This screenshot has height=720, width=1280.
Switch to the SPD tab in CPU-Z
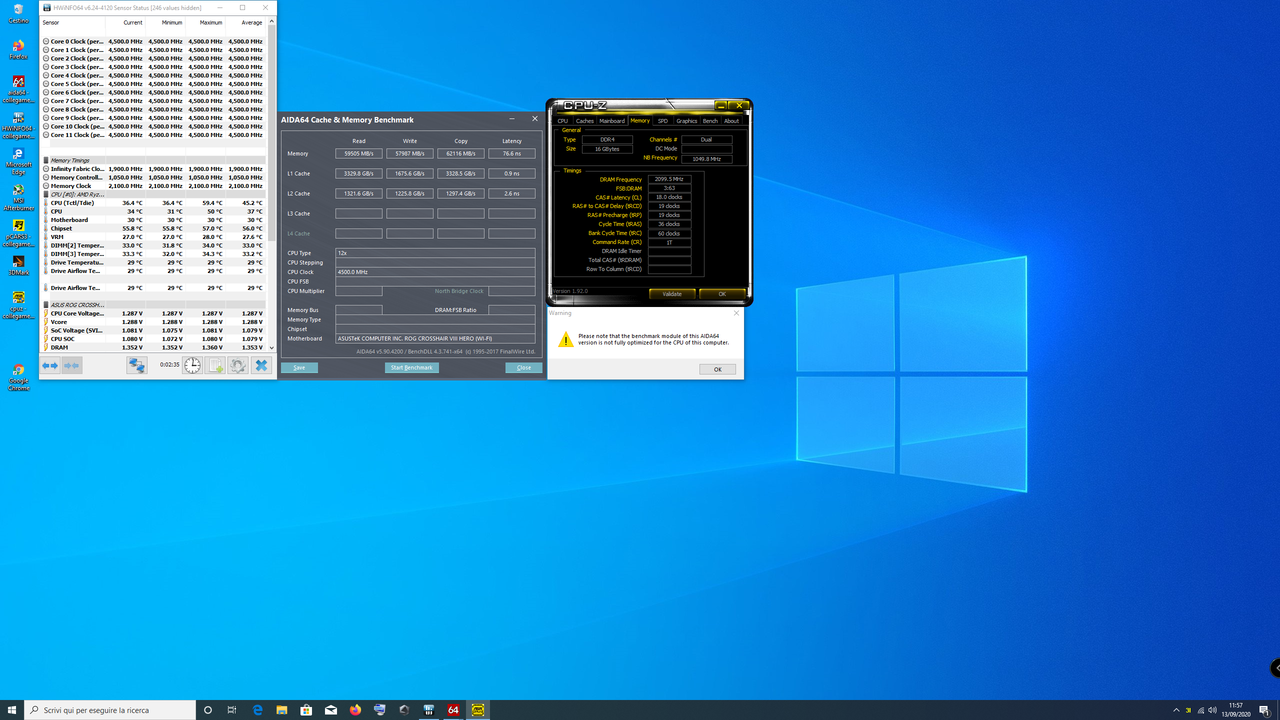click(662, 120)
